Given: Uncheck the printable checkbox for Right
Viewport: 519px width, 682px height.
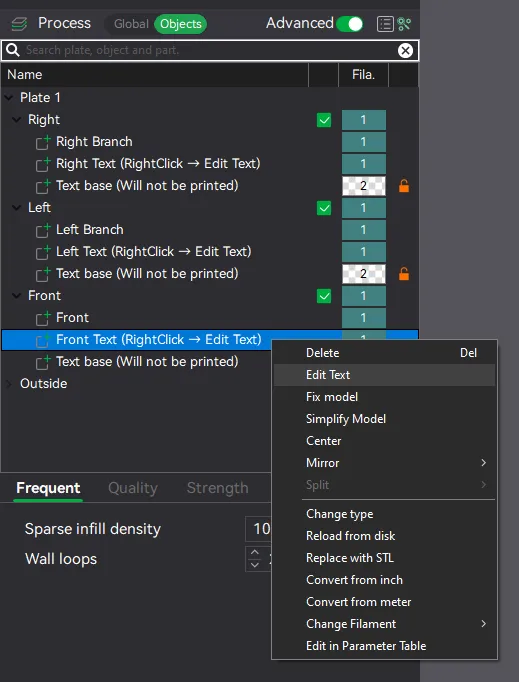Looking at the screenshot, I should pos(324,120).
